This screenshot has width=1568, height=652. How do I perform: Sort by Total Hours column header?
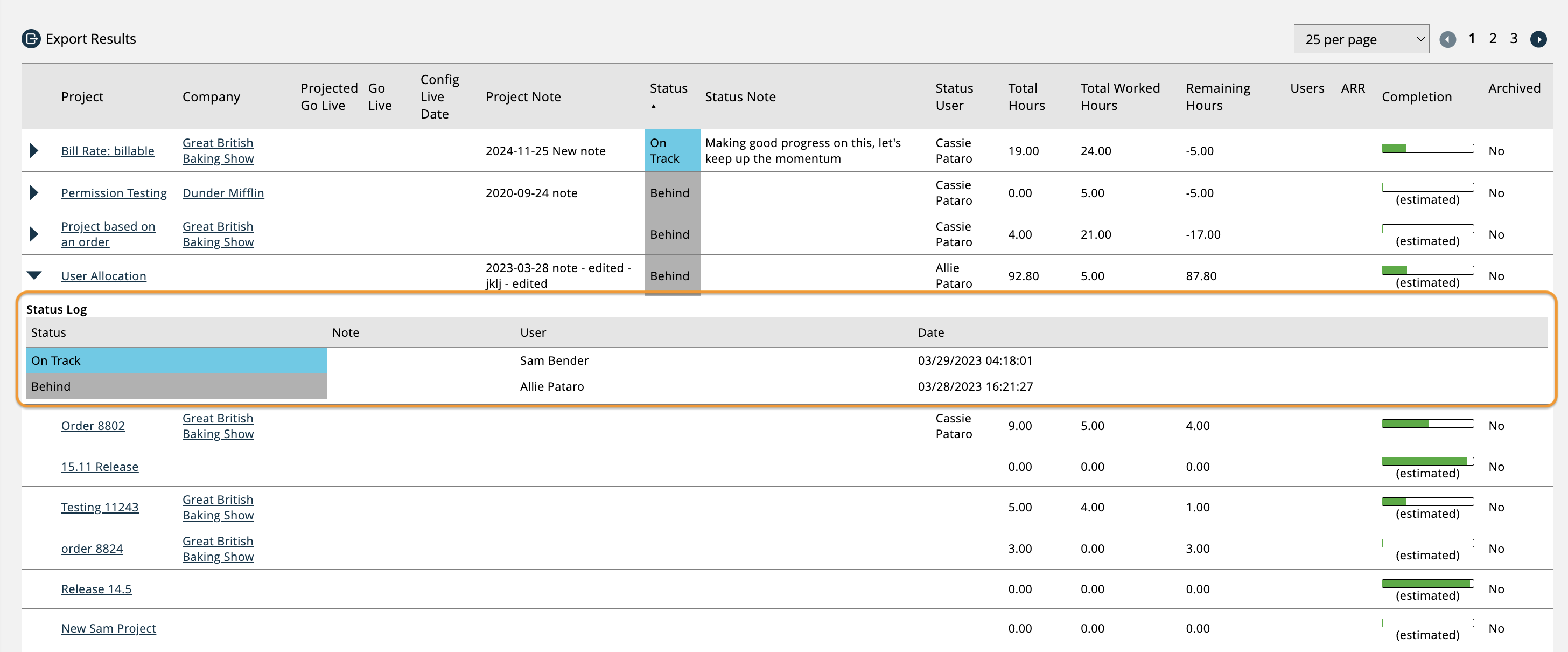click(x=1026, y=97)
